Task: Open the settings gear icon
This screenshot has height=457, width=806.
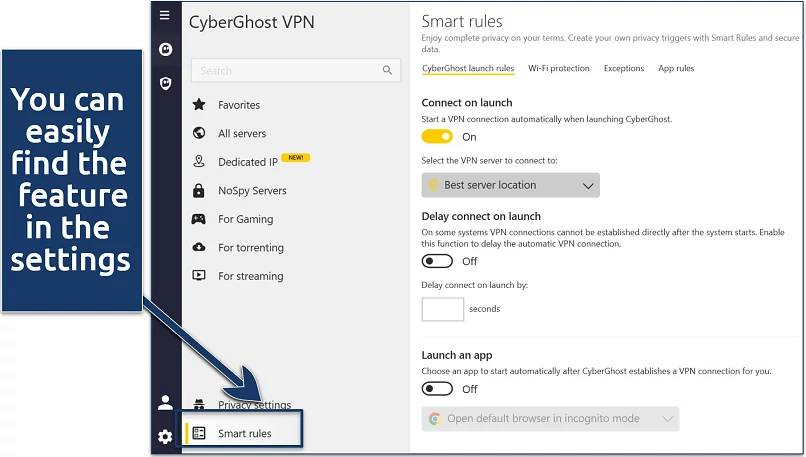Action: tap(165, 437)
